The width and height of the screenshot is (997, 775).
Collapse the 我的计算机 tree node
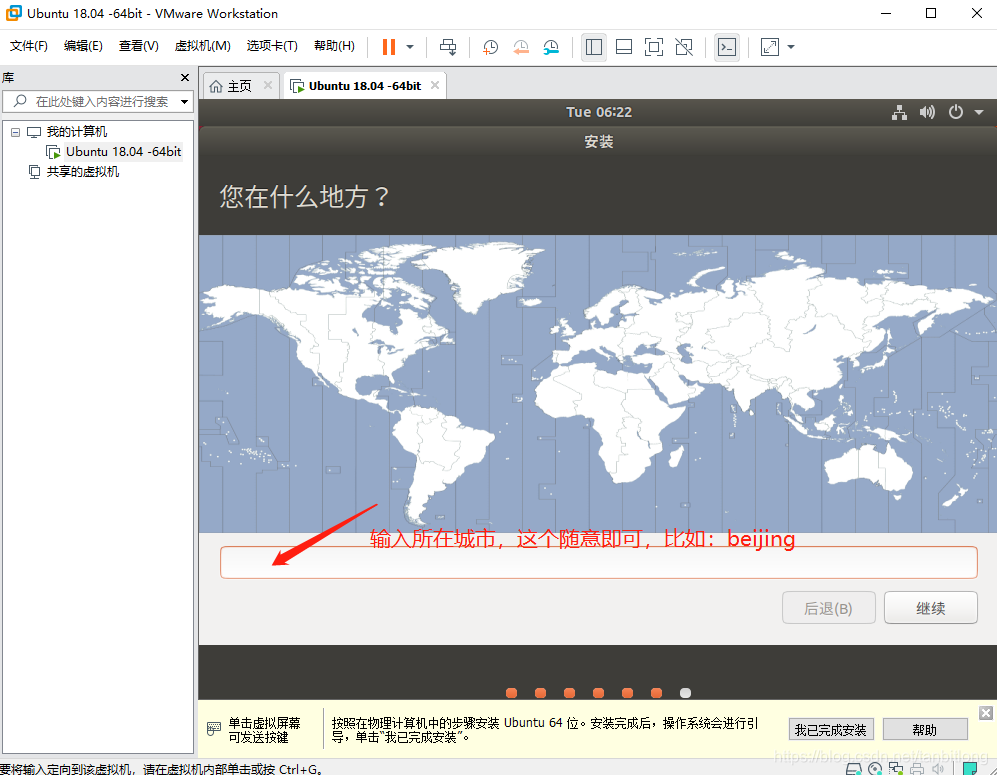click(x=15, y=131)
